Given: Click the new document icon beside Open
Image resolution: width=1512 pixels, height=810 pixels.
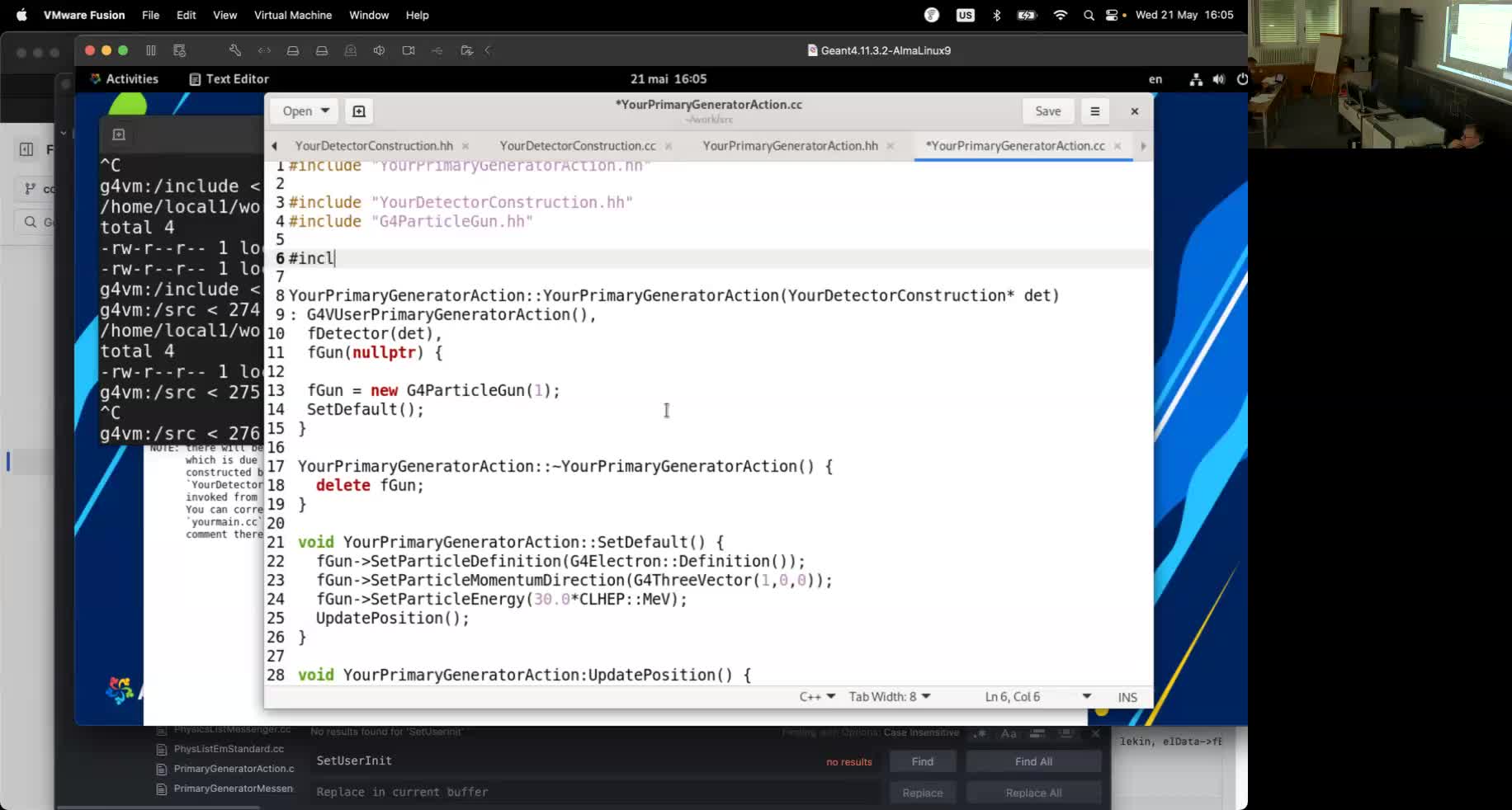Looking at the screenshot, I should point(359,111).
